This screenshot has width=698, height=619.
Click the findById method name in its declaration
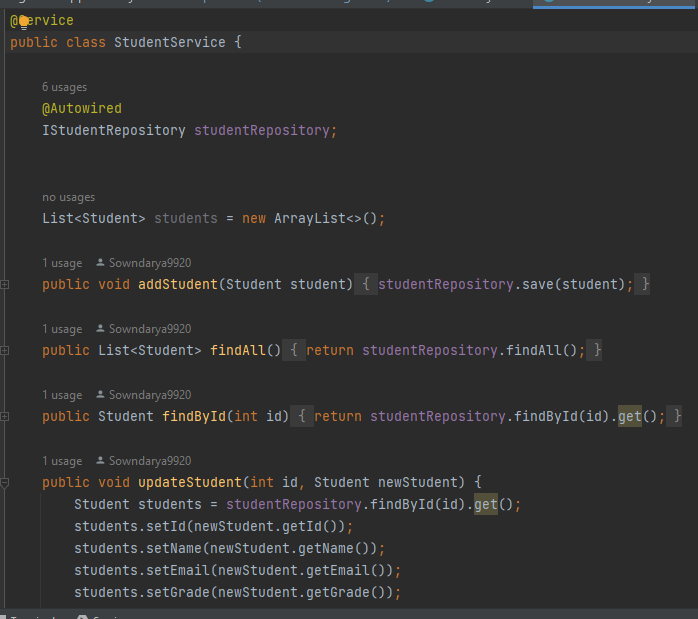[194, 417]
